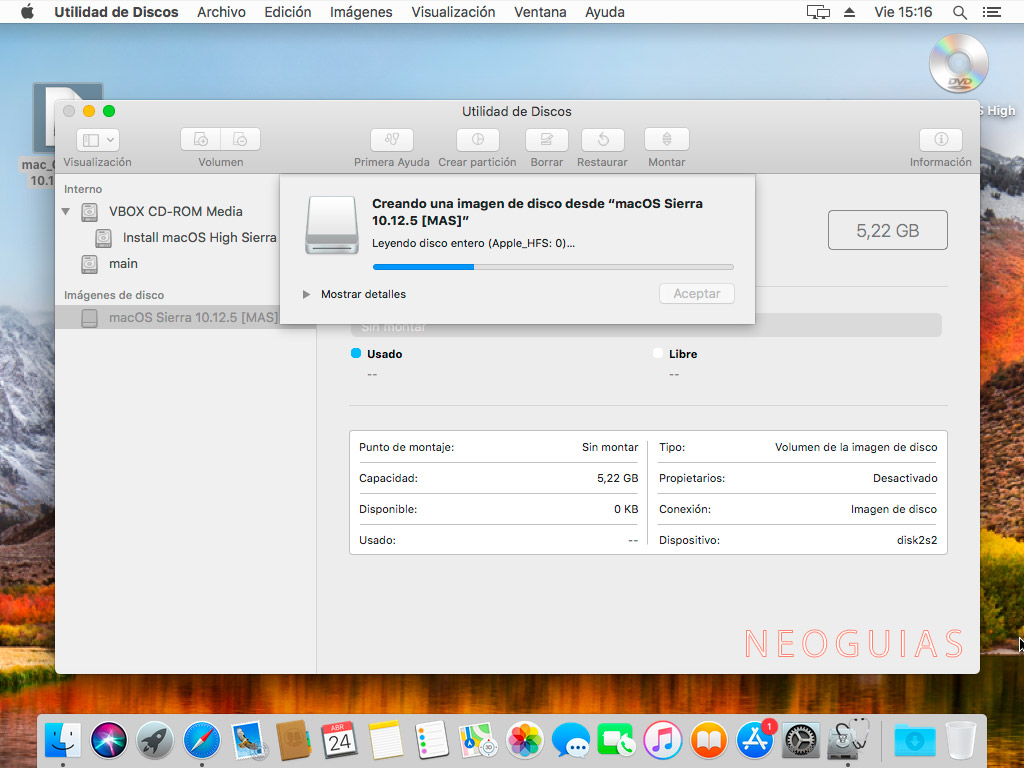Image resolution: width=1024 pixels, height=768 pixels.
Task: Click the "Imagen de disco" connection value
Action: pos(893,509)
